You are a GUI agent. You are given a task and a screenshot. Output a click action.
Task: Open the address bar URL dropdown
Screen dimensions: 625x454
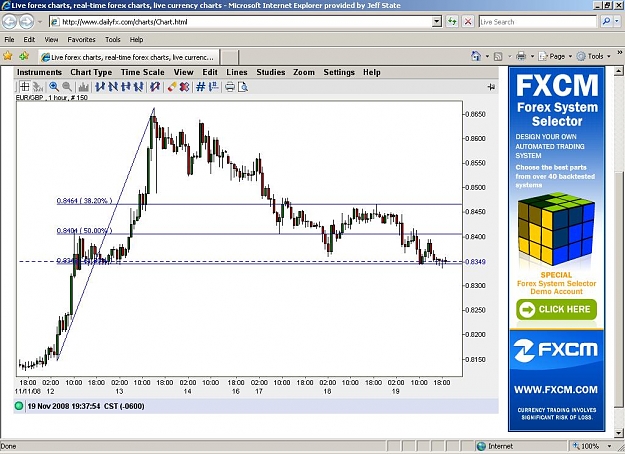tap(437, 22)
